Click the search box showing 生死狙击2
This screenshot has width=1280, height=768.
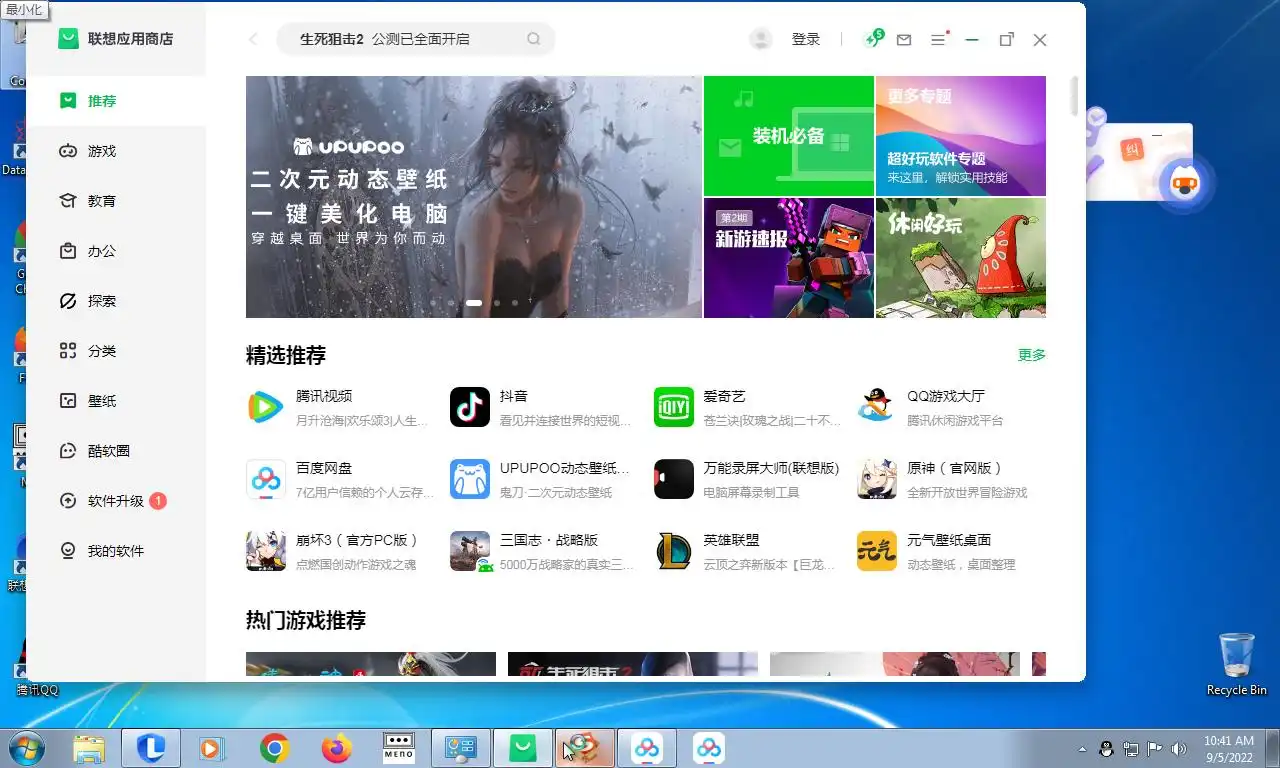click(x=415, y=39)
